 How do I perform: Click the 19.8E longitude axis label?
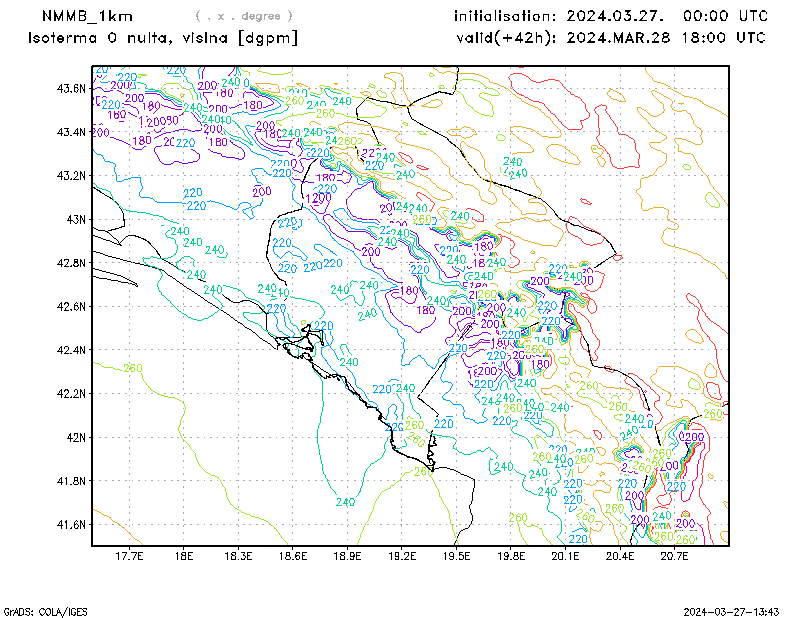click(511, 556)
